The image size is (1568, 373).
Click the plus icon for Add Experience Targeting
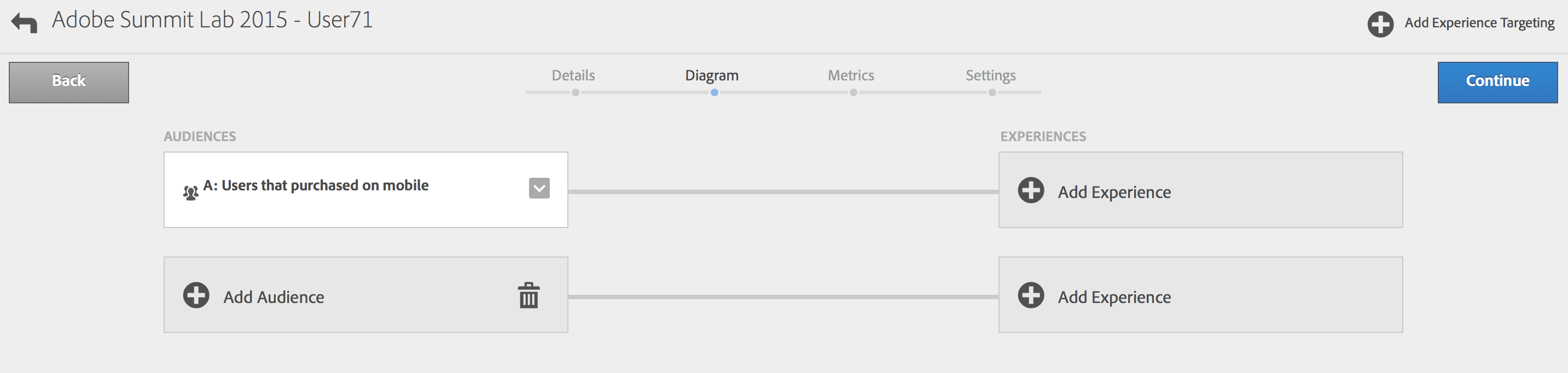[x=1380, y=25]
